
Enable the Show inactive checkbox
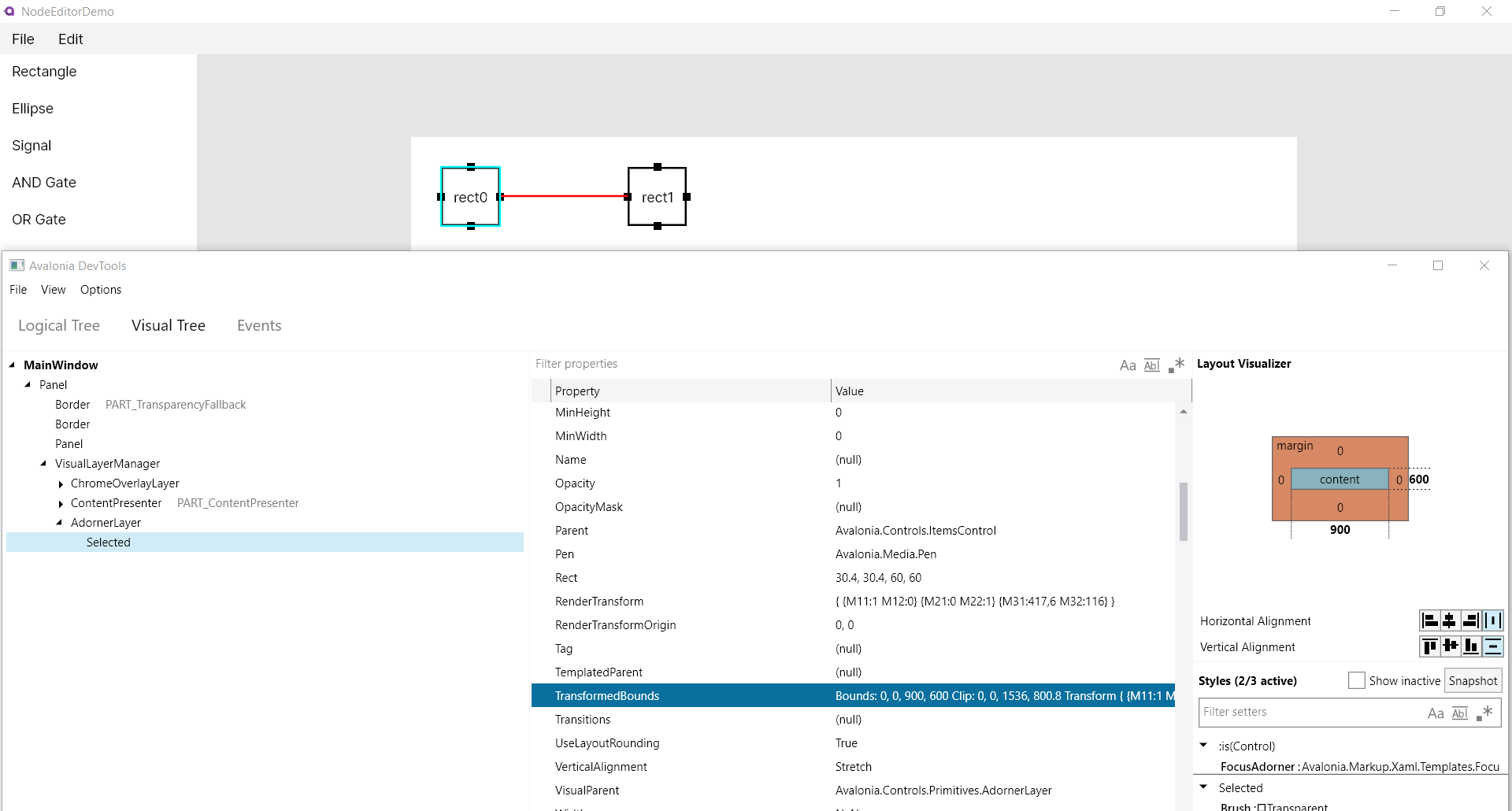coord(1356,680)
